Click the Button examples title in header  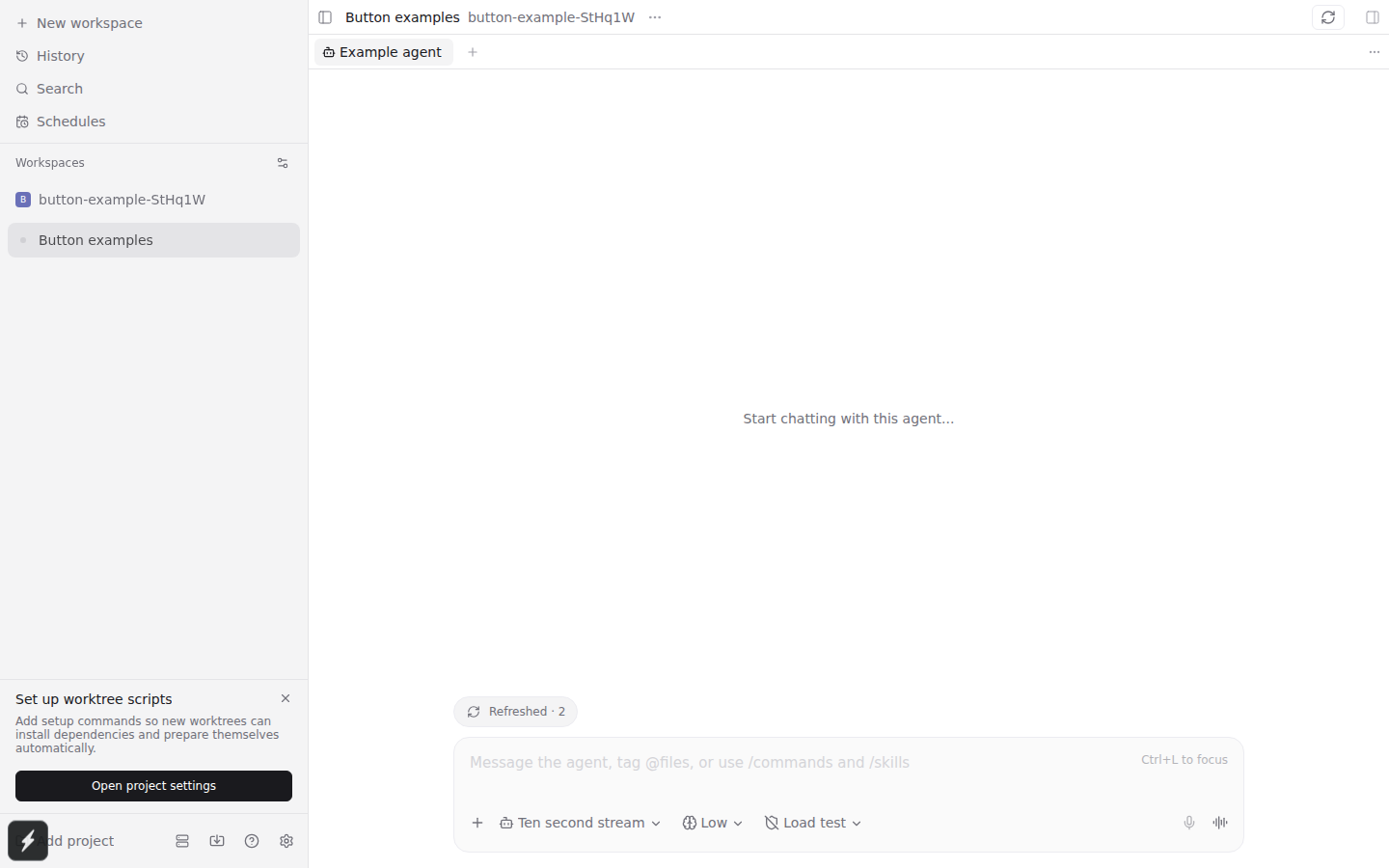pos(402,17)
